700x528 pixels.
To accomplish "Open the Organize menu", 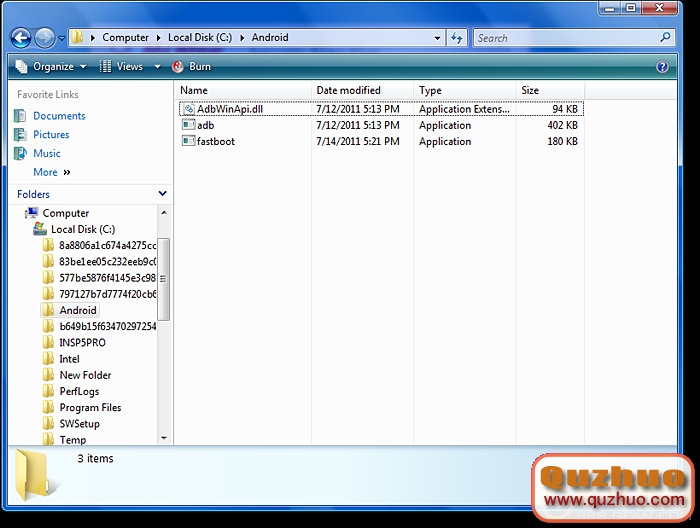I will click(x=51, y=67).
